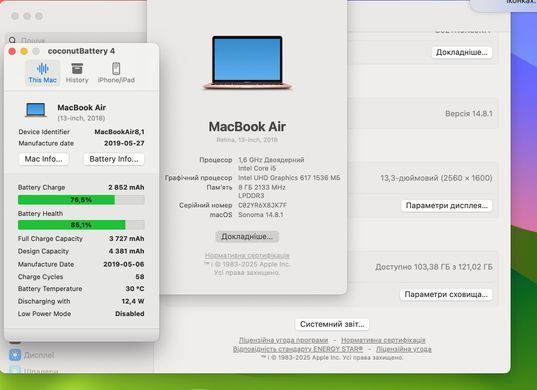
Task: Click the search magnifier in System Settings
Action: 12,40
